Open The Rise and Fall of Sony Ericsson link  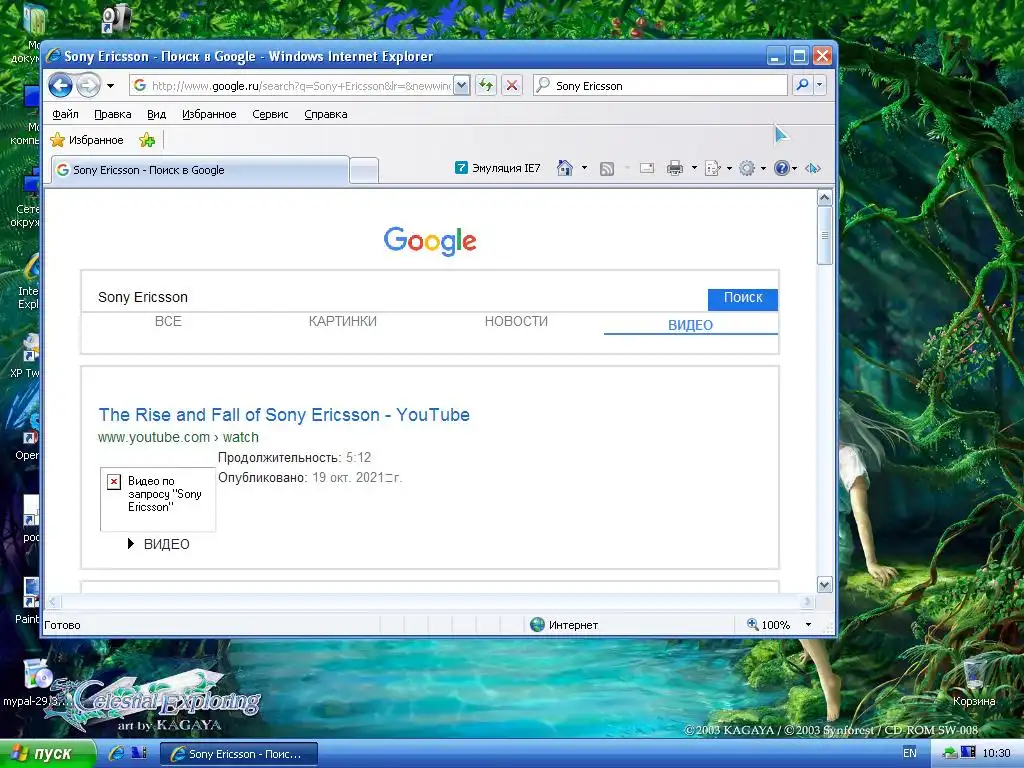pyautogui.click(x=284, y=415)
